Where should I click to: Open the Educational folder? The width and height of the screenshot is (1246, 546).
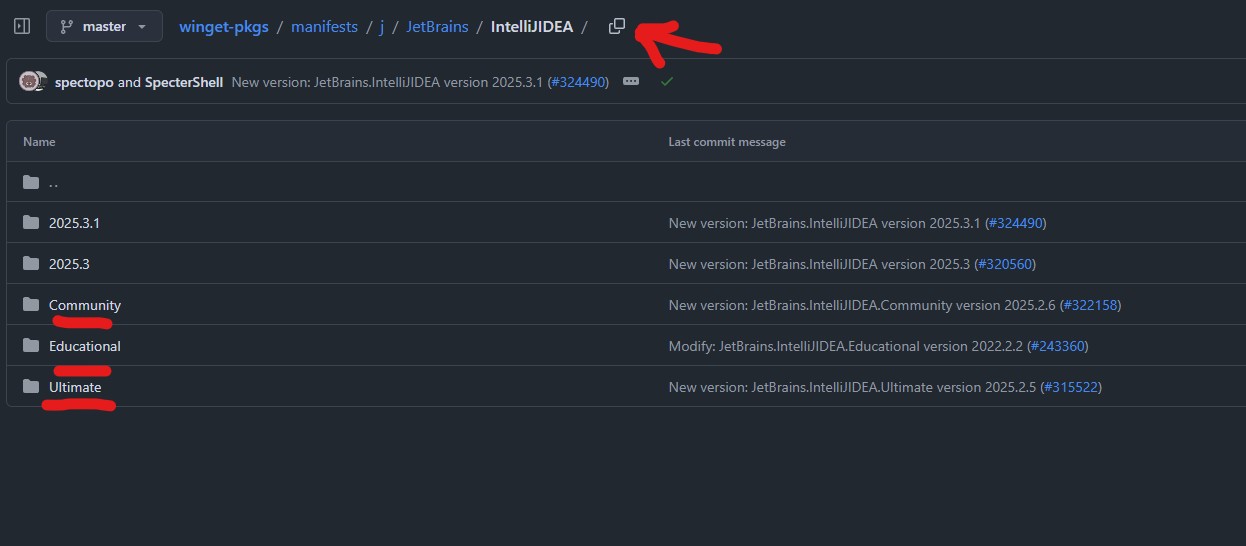(85, 346)
